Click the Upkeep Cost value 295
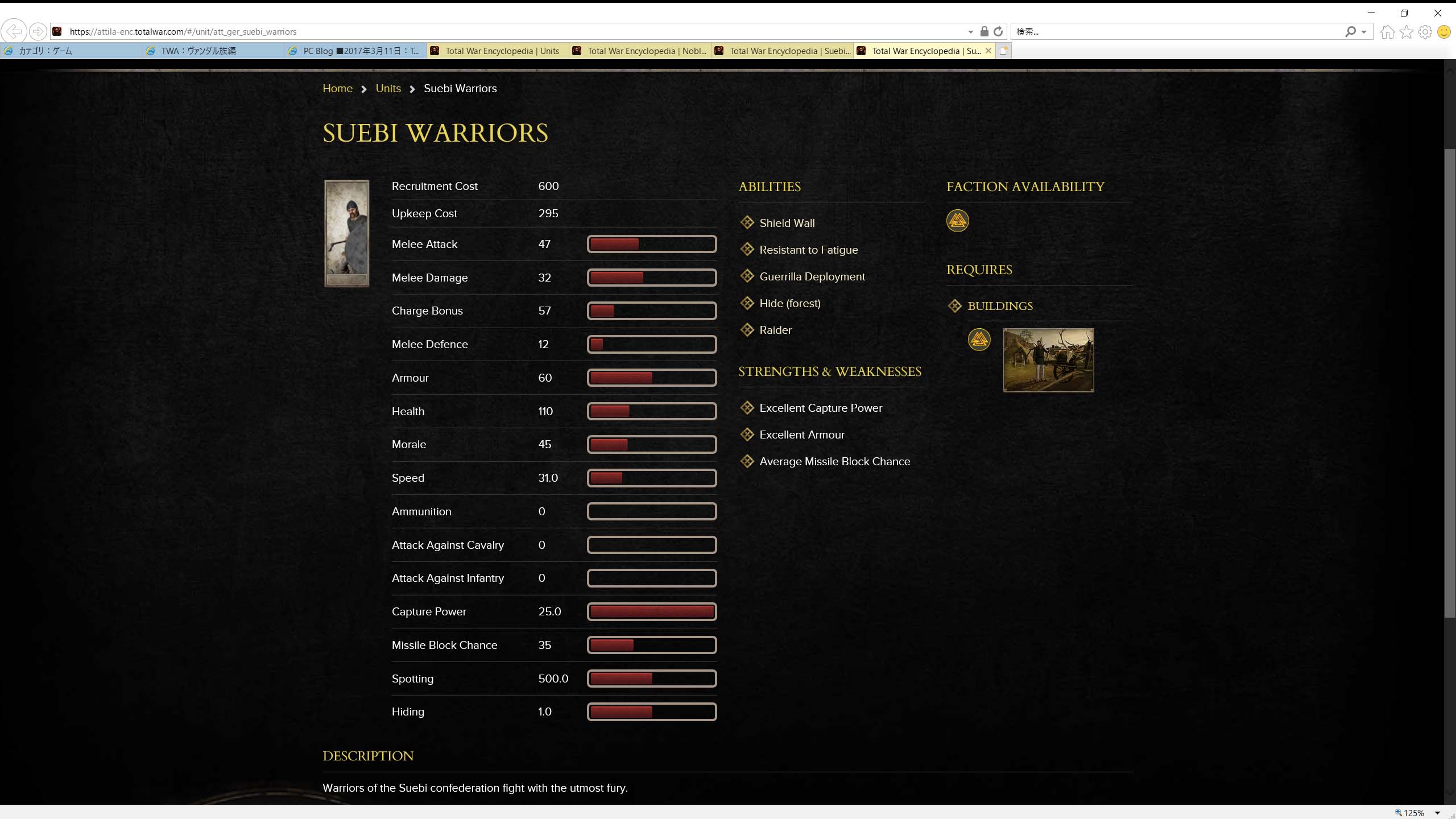Image resolution: width=1456 pixels, height=819 pixels. coord(548,213)
